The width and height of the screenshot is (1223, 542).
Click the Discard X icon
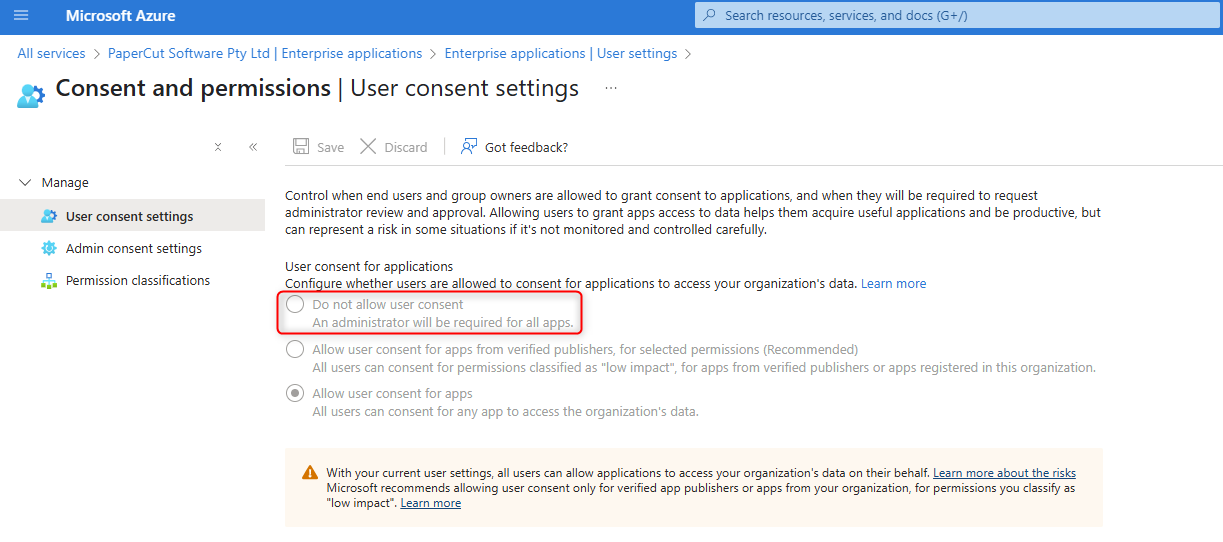[368, 147]
